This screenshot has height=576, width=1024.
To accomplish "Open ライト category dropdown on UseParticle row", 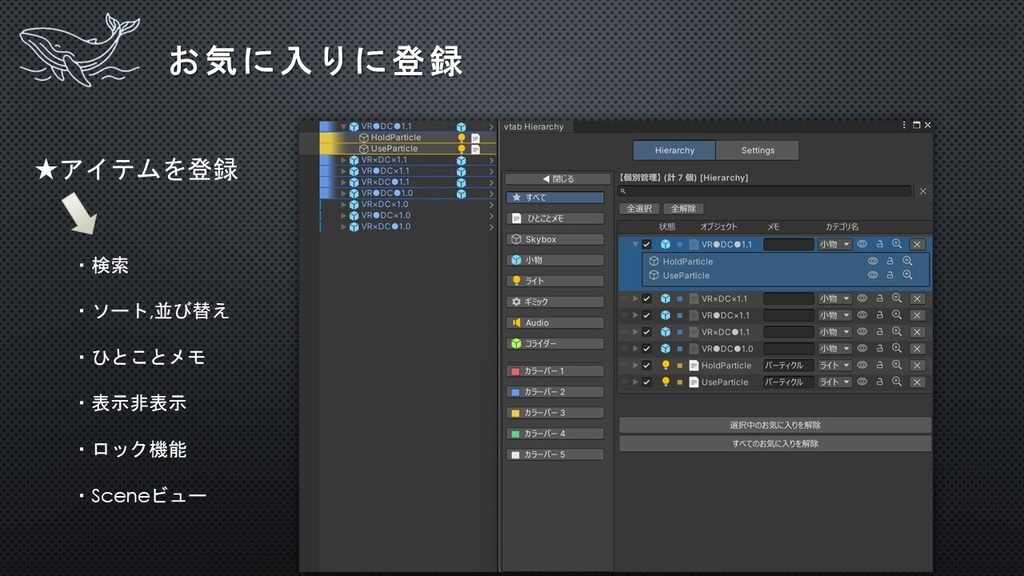I will coord(835,382).
